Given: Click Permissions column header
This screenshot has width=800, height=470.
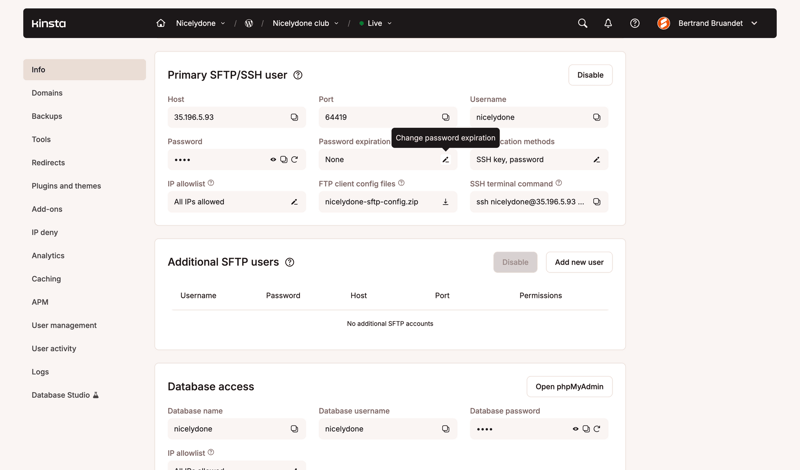Looking at the screenshot, I should [540, 295].
